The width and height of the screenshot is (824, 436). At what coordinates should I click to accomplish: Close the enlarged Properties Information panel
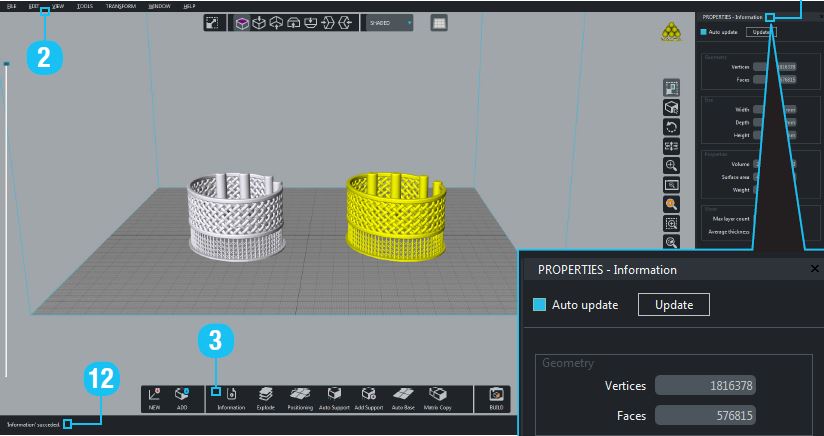pos(814,270)
